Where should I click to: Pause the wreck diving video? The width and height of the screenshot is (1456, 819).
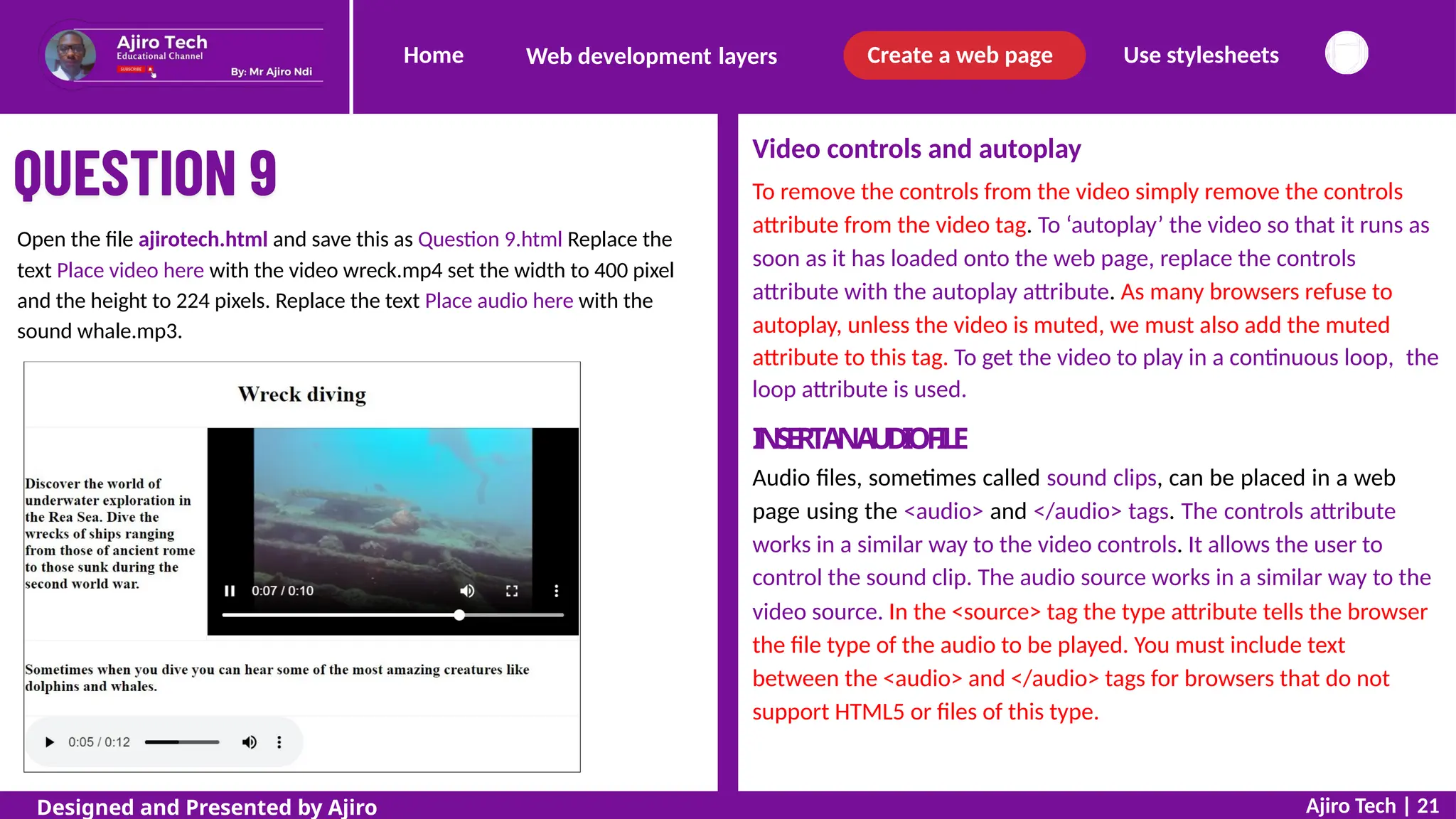[230, 591]
